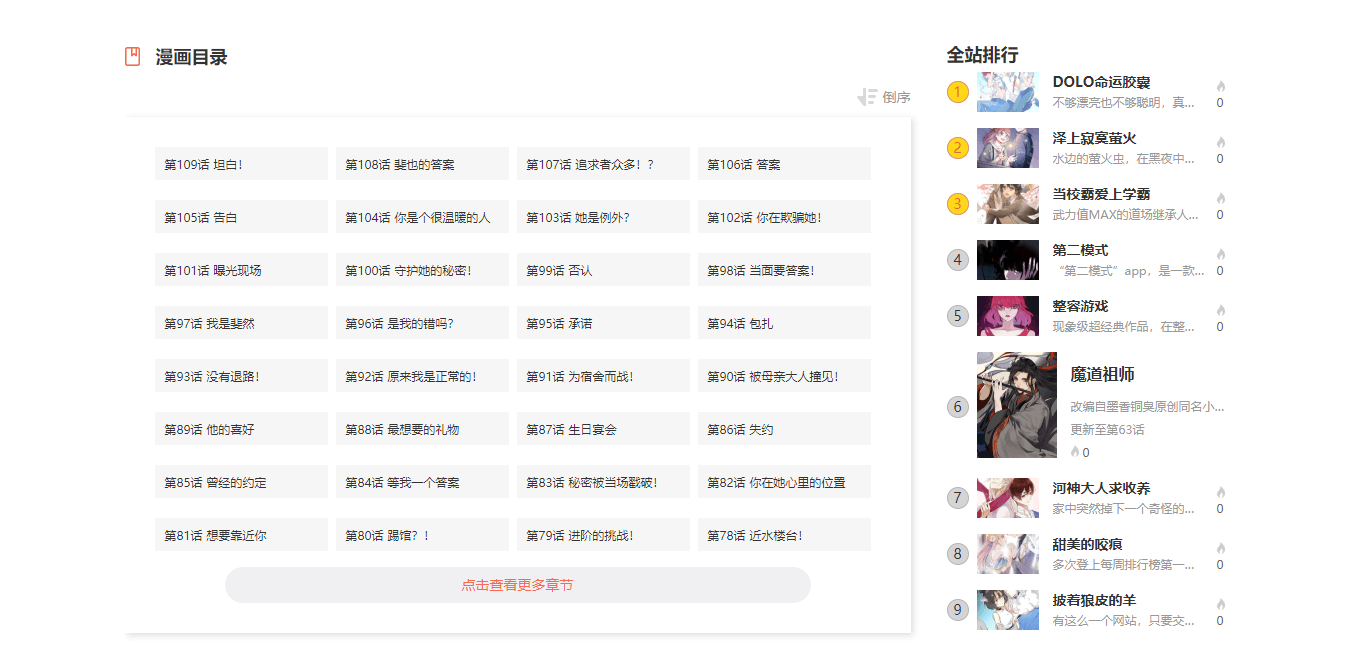Click the flame icon next to 第二模式
Image resolution: width=1349 pixels, height=653 pixels.
click(1220, 254)
